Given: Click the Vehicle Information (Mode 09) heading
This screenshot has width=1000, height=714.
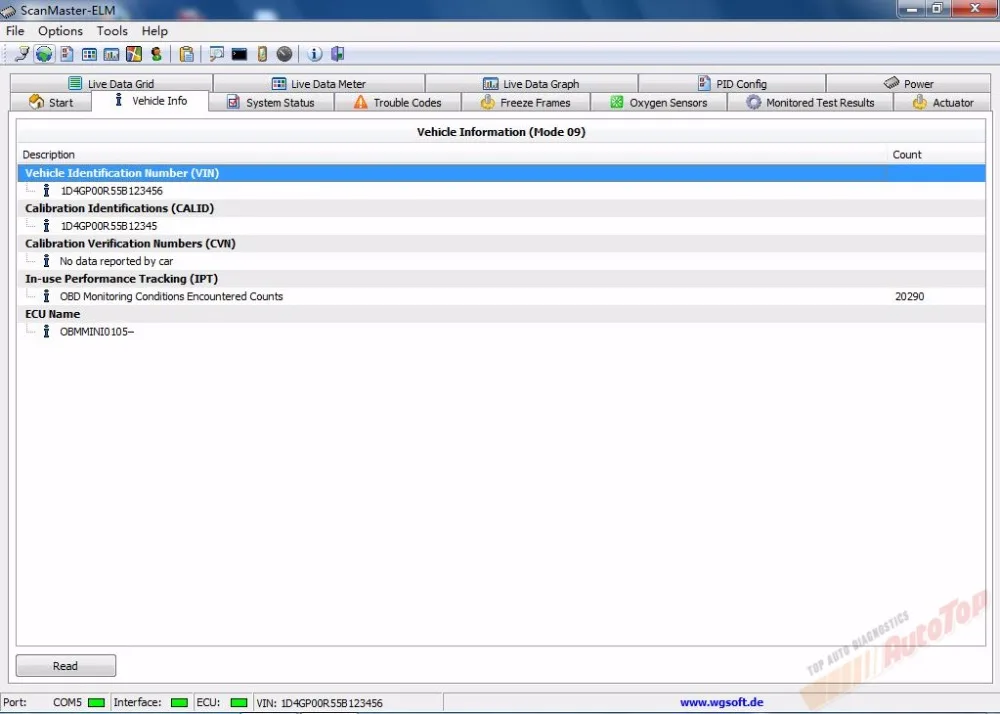Looking at the screenshot, I should (501, 132).
